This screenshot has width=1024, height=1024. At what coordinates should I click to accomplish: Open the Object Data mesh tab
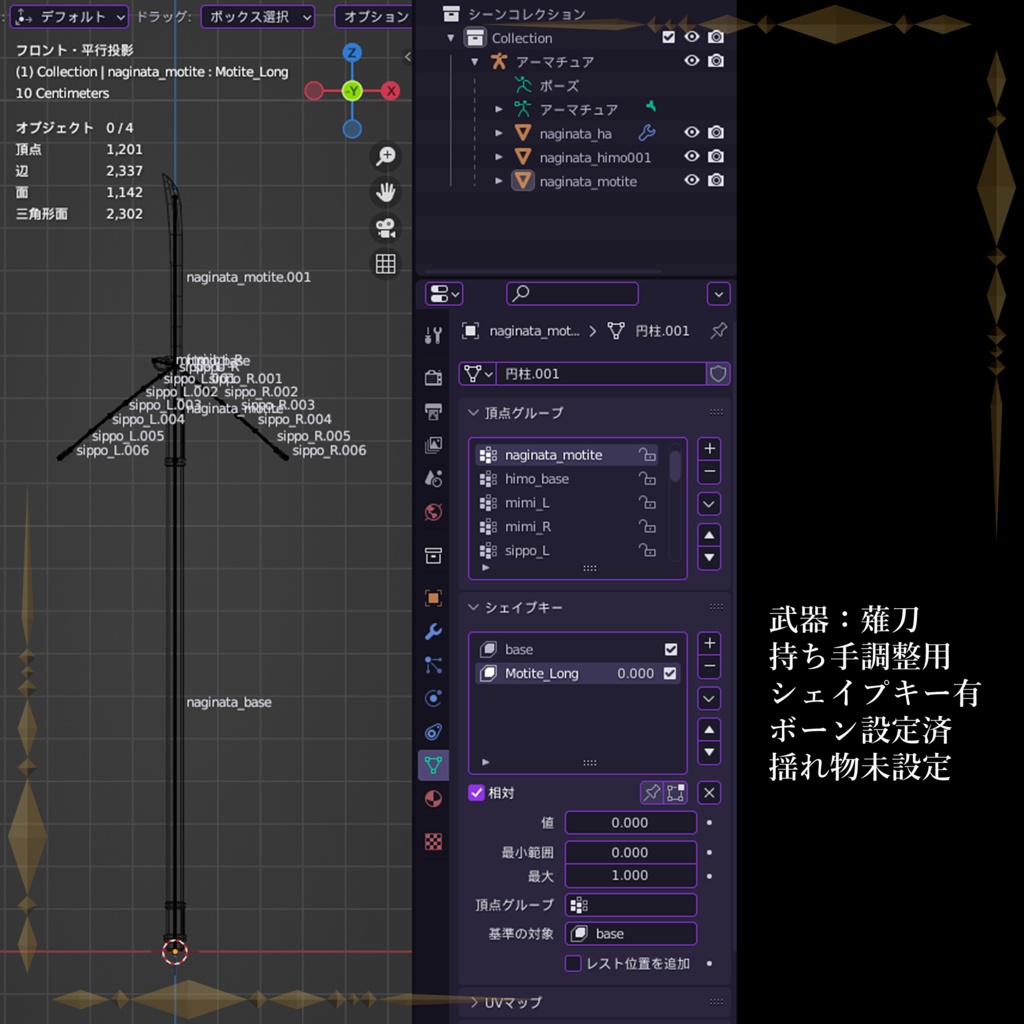click(x=433, y=765)
